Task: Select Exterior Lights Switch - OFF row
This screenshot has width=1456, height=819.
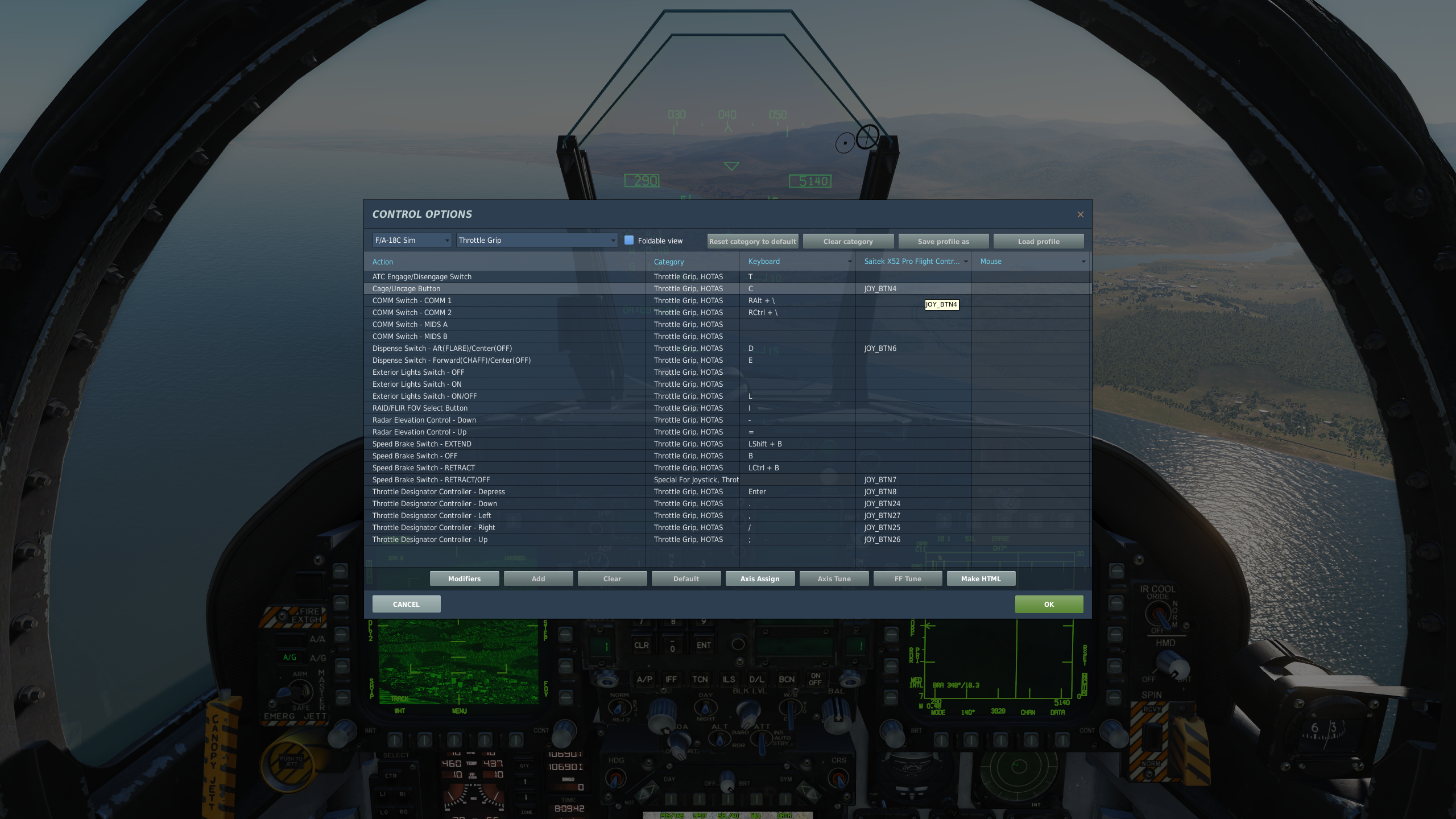Action: [727, 372]
